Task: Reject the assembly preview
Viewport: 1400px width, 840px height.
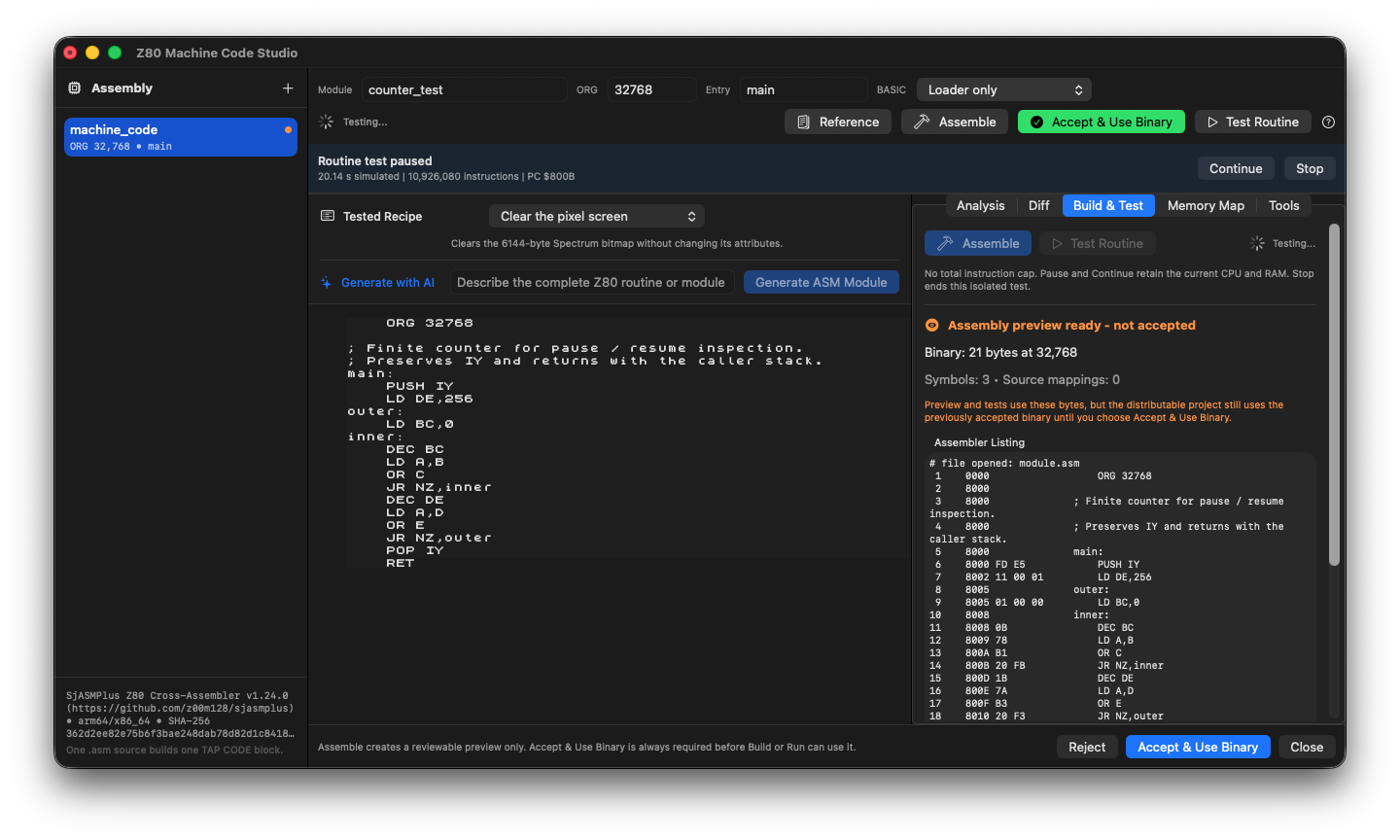Action: point(1087,748)
